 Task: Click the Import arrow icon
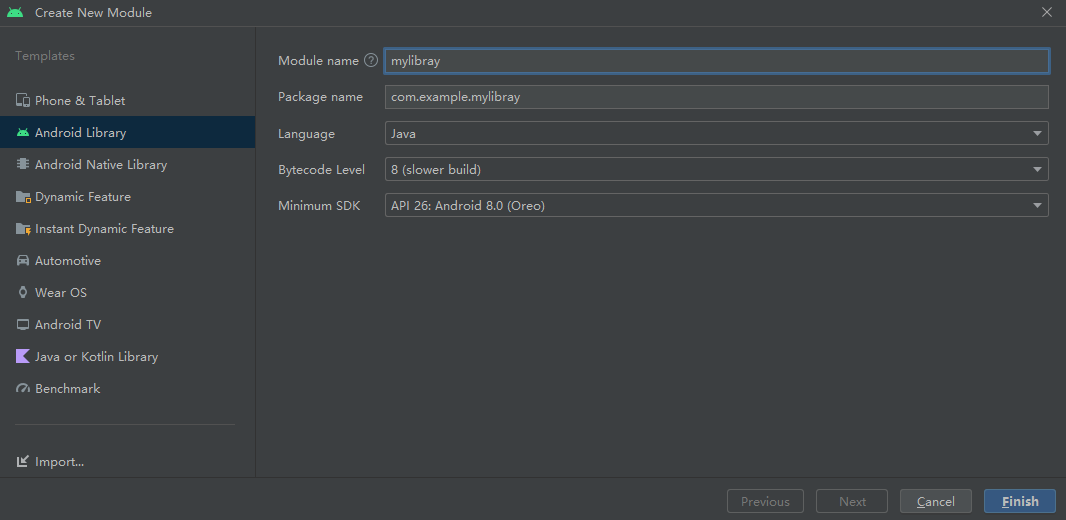click(x=23, y=462)
